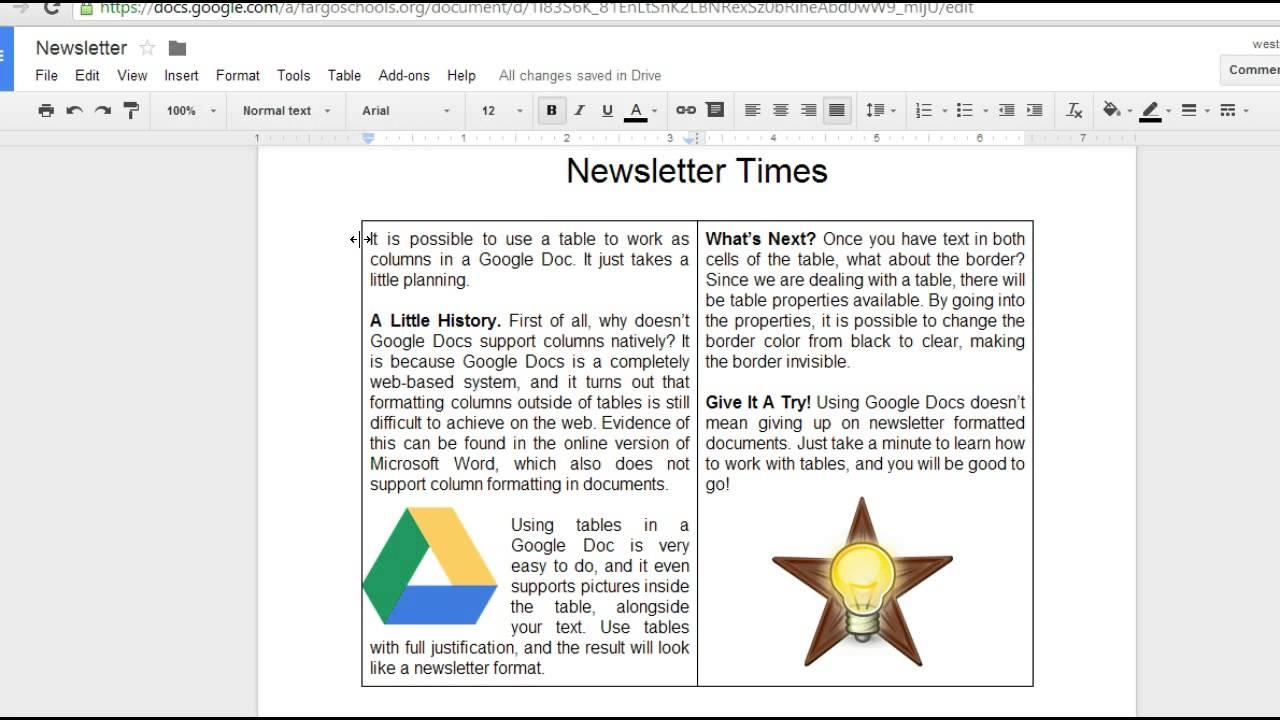Click the numbered list icon
Viewport: 1280px width, 720px height.
click(x=924, y=111)
